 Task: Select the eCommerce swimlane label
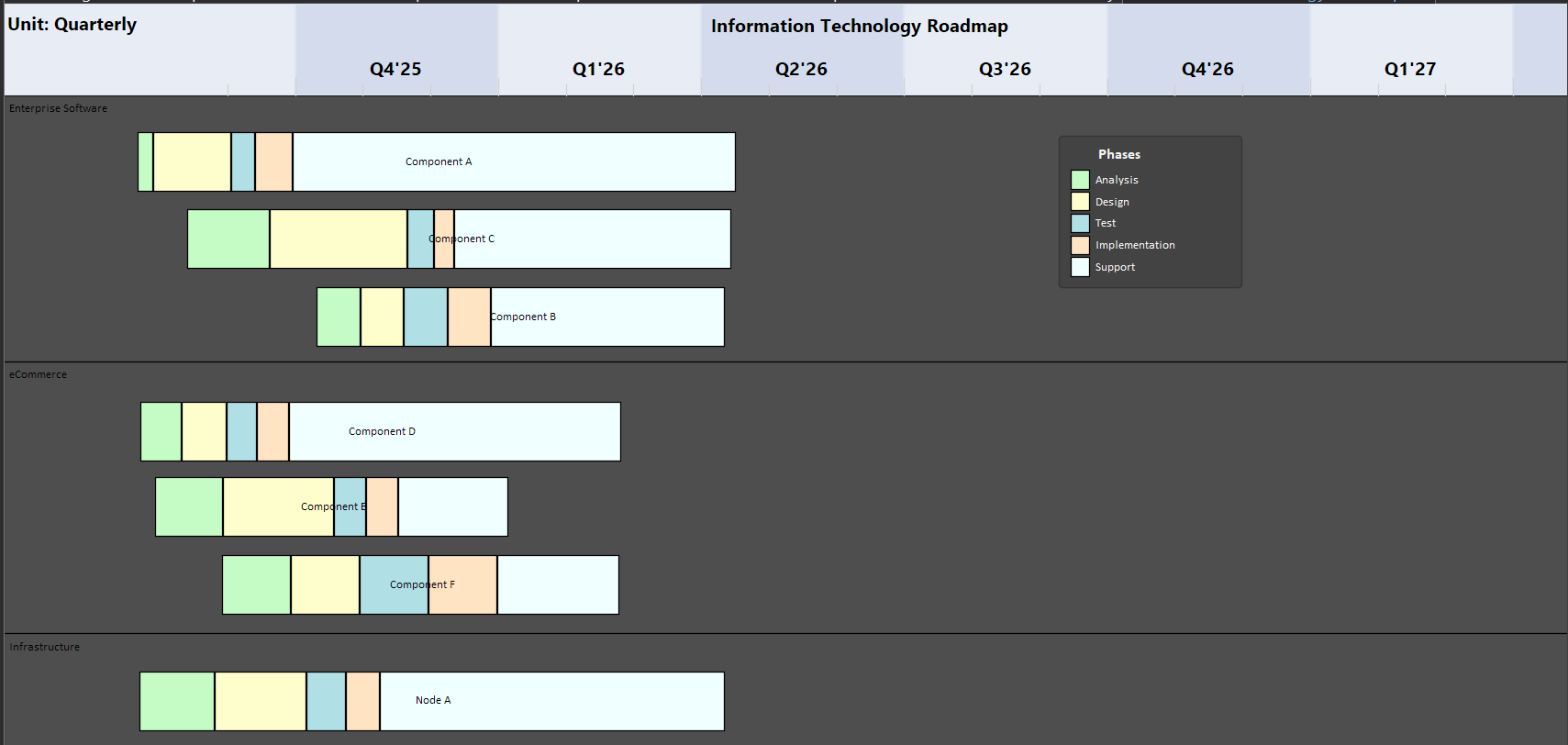click(38, 374)
